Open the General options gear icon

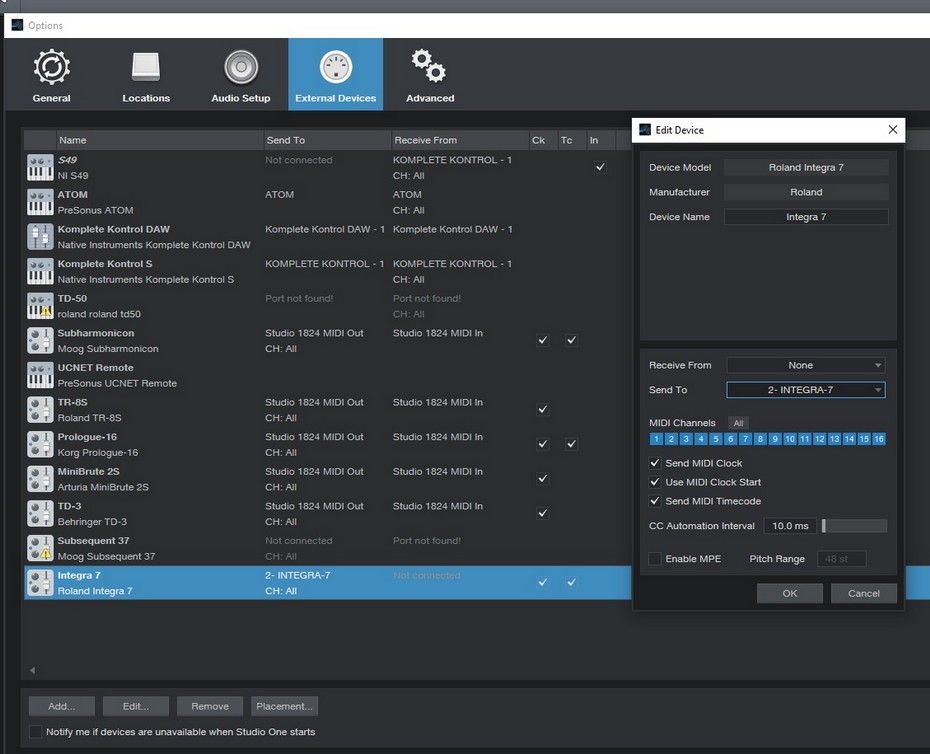point(51,68)
